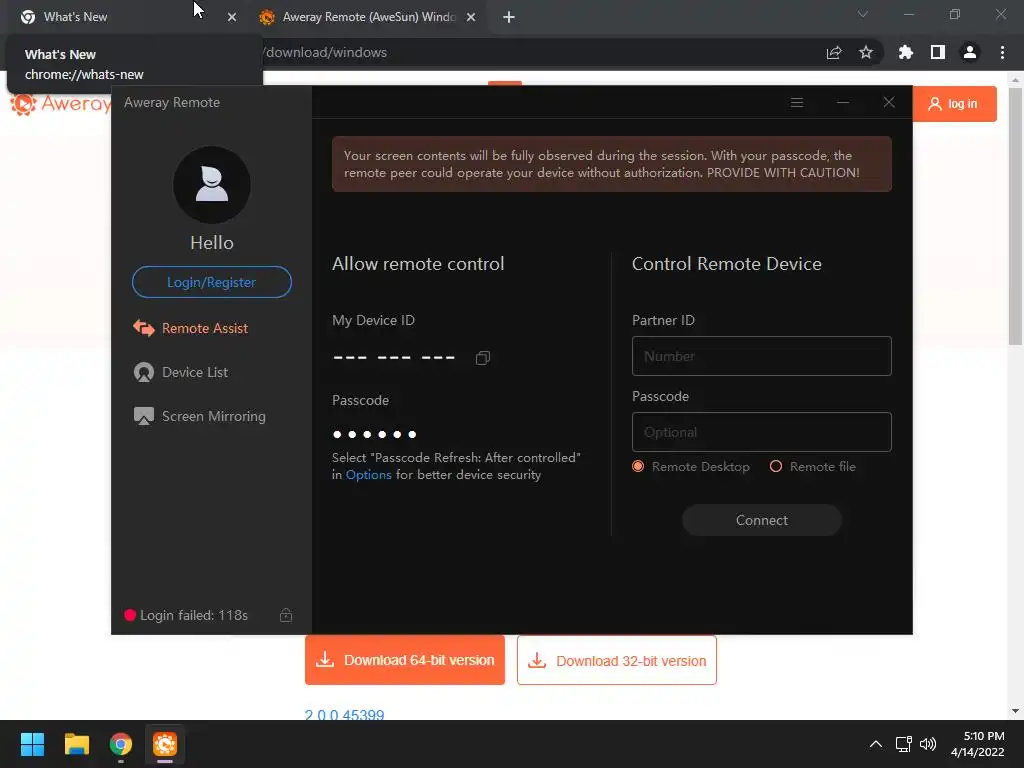1024x768 pixels.
Task: Click the lock icon beside Login failed status
Action: click(286, 615)
